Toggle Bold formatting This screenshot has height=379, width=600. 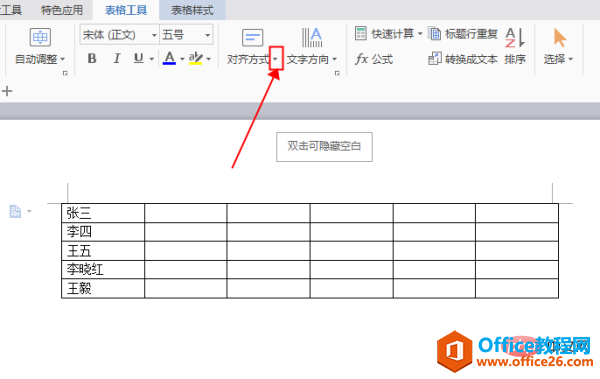tap(92, 59)
